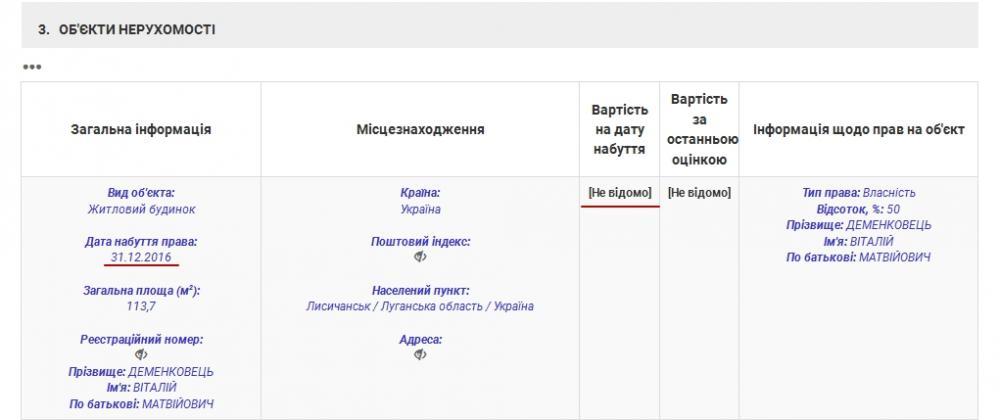Click the total area value 113,7
Image resolution: width=1000 pixels, height=420 pixels.
pyautogui.click(x=141, y=306)
